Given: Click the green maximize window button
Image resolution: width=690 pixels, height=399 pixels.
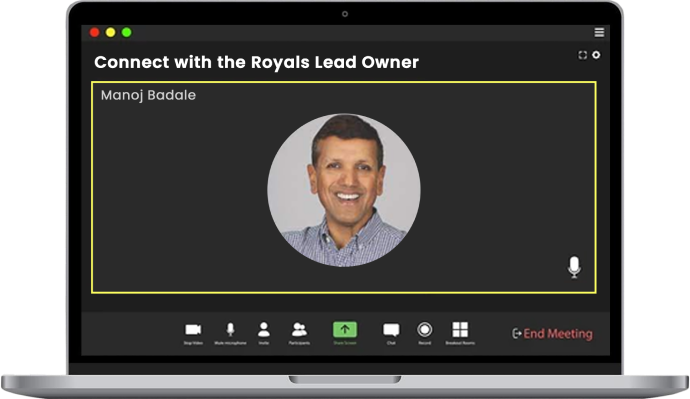Looking at the screenshot, I should tap(126, 33).
